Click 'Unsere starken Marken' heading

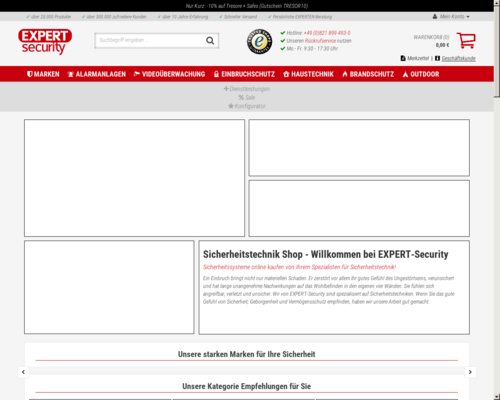[x=247, y=354]
